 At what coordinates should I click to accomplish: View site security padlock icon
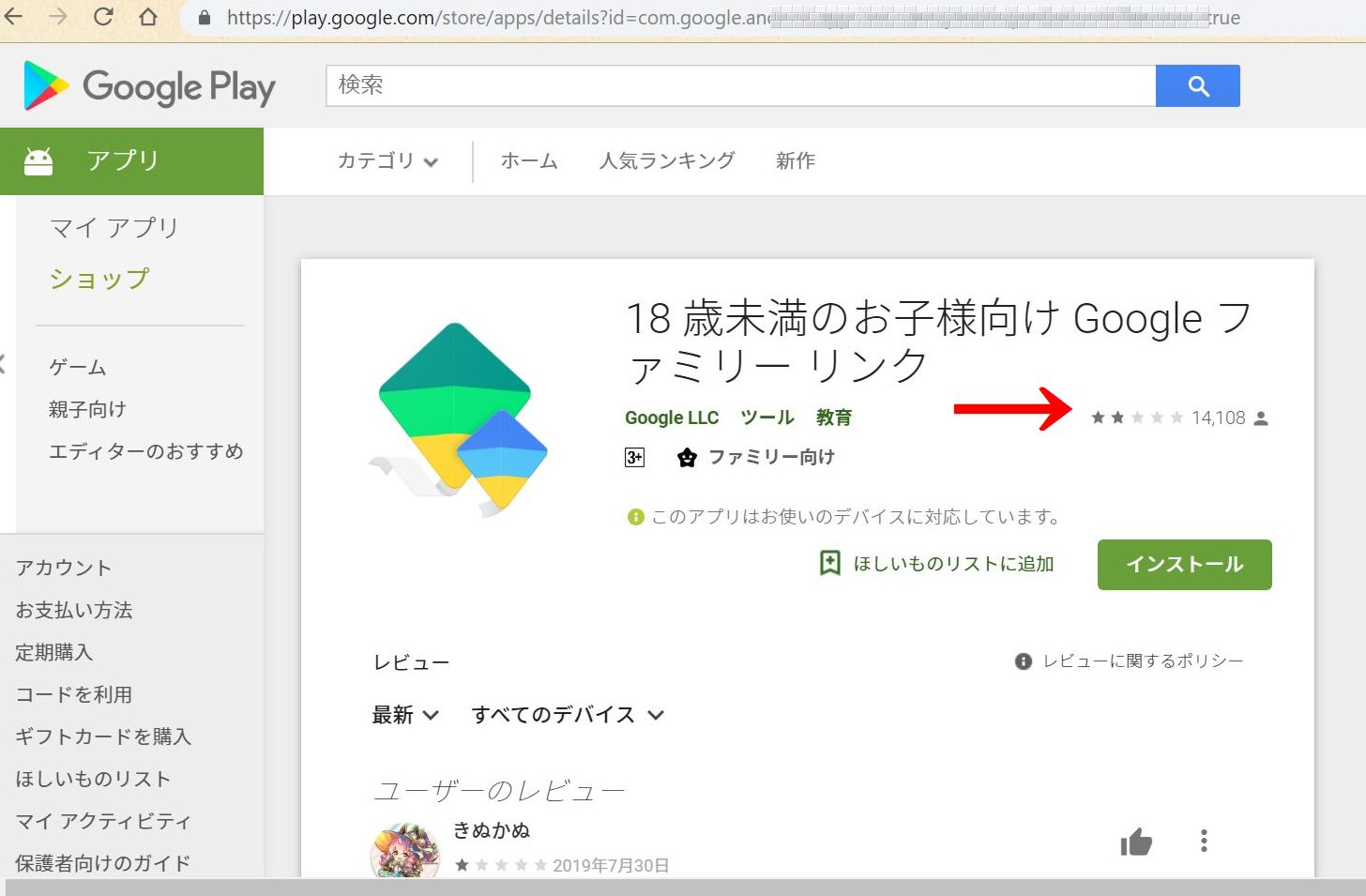[205, 18]
